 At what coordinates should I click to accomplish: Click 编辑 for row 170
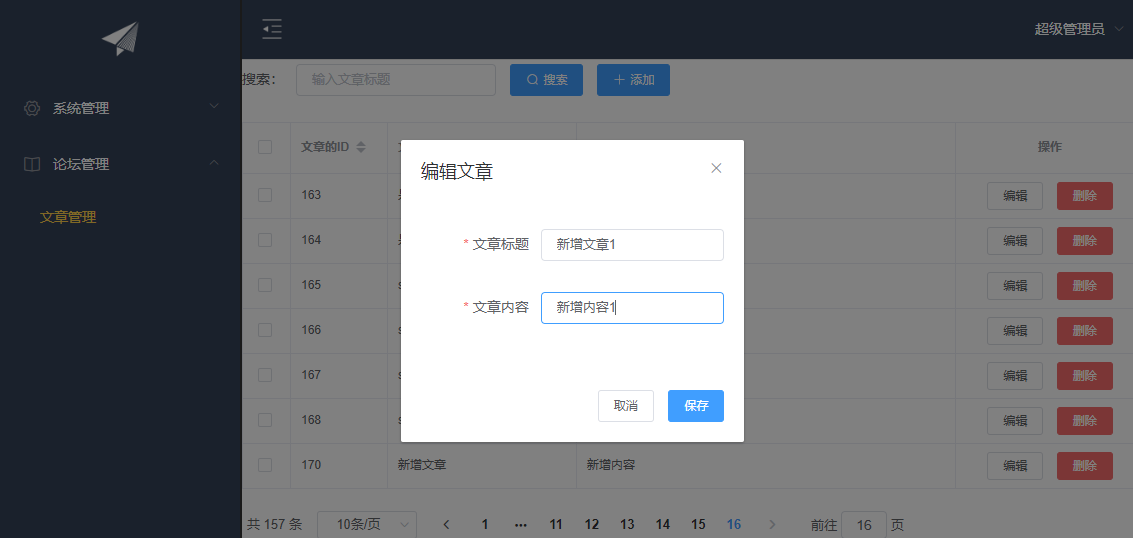click(1015, 466)
